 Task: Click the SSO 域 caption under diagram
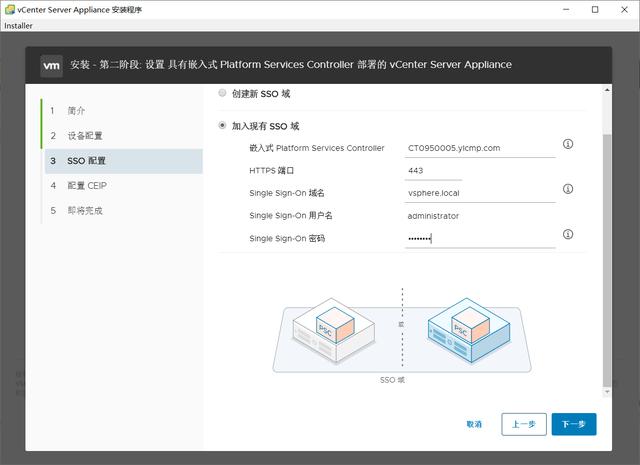tap(392, 380)
